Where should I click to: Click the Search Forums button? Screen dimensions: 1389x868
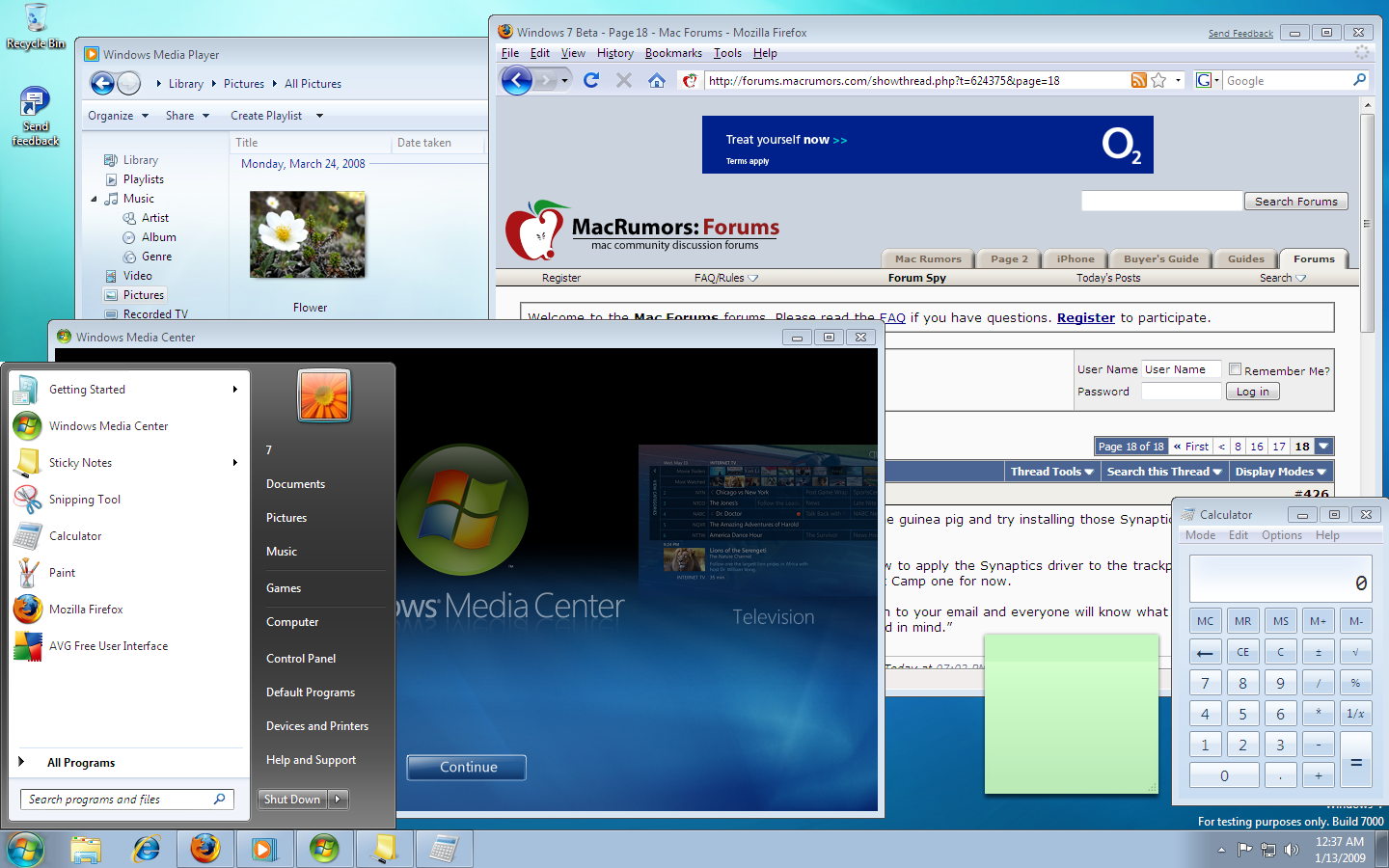tap(1295, 202)
